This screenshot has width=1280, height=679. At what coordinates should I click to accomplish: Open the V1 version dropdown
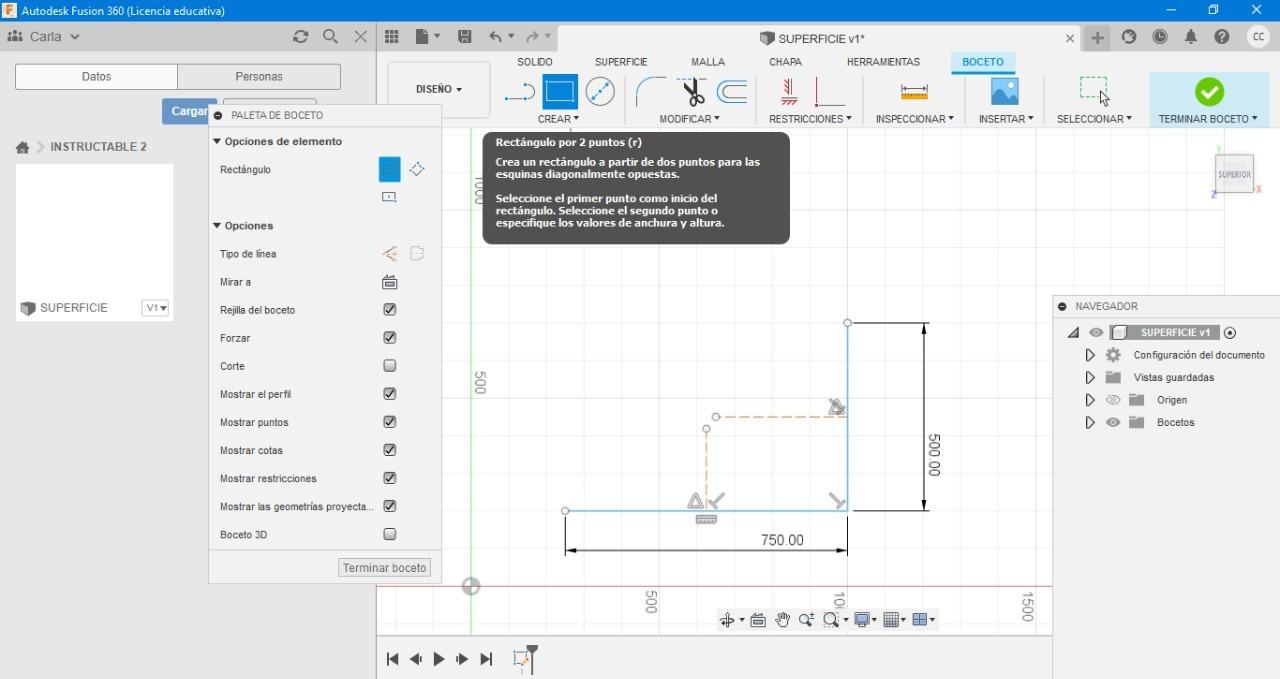tap(155, 308)
